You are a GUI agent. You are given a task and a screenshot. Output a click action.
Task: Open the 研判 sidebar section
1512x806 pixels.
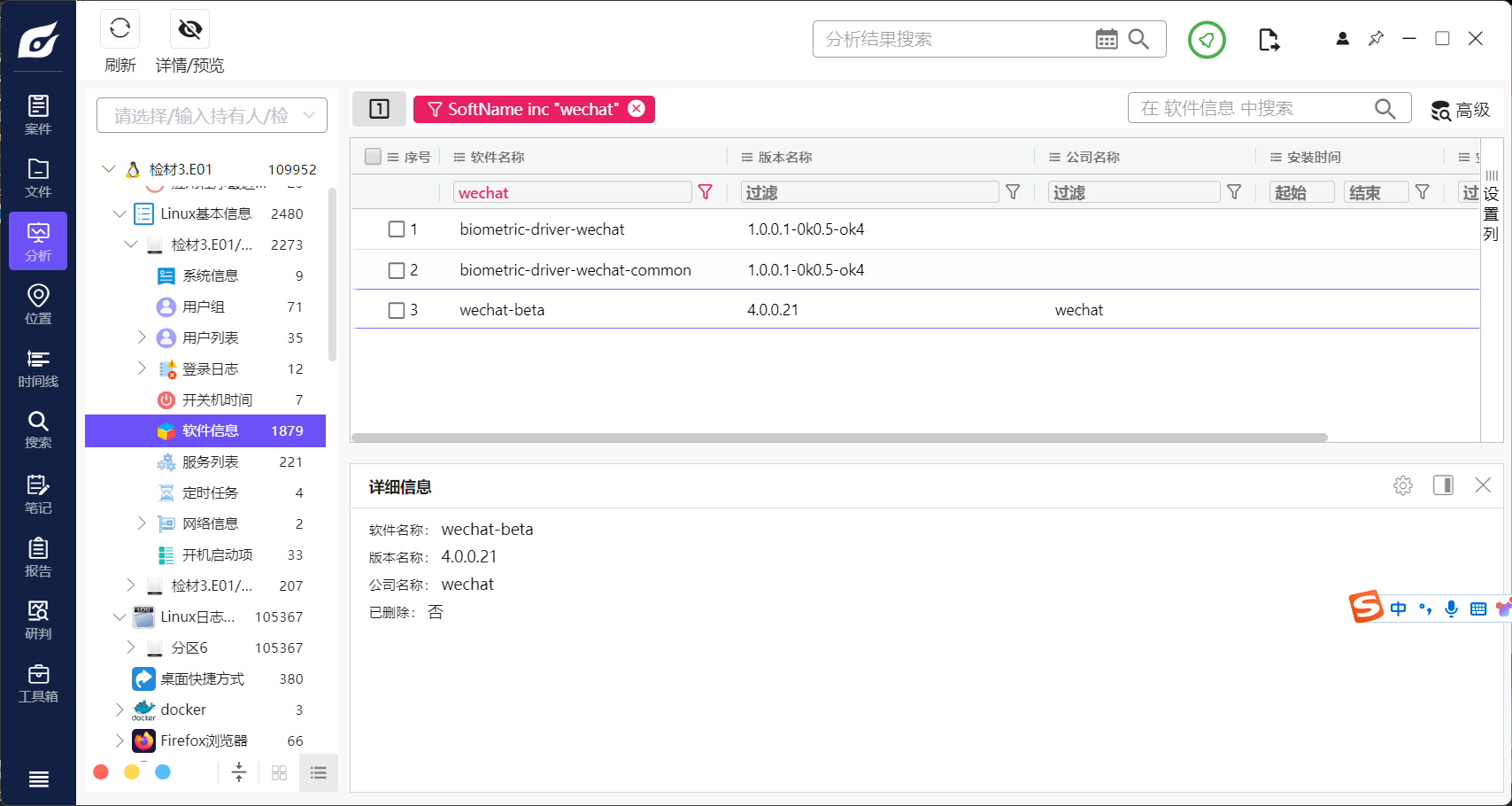point(38,620)
